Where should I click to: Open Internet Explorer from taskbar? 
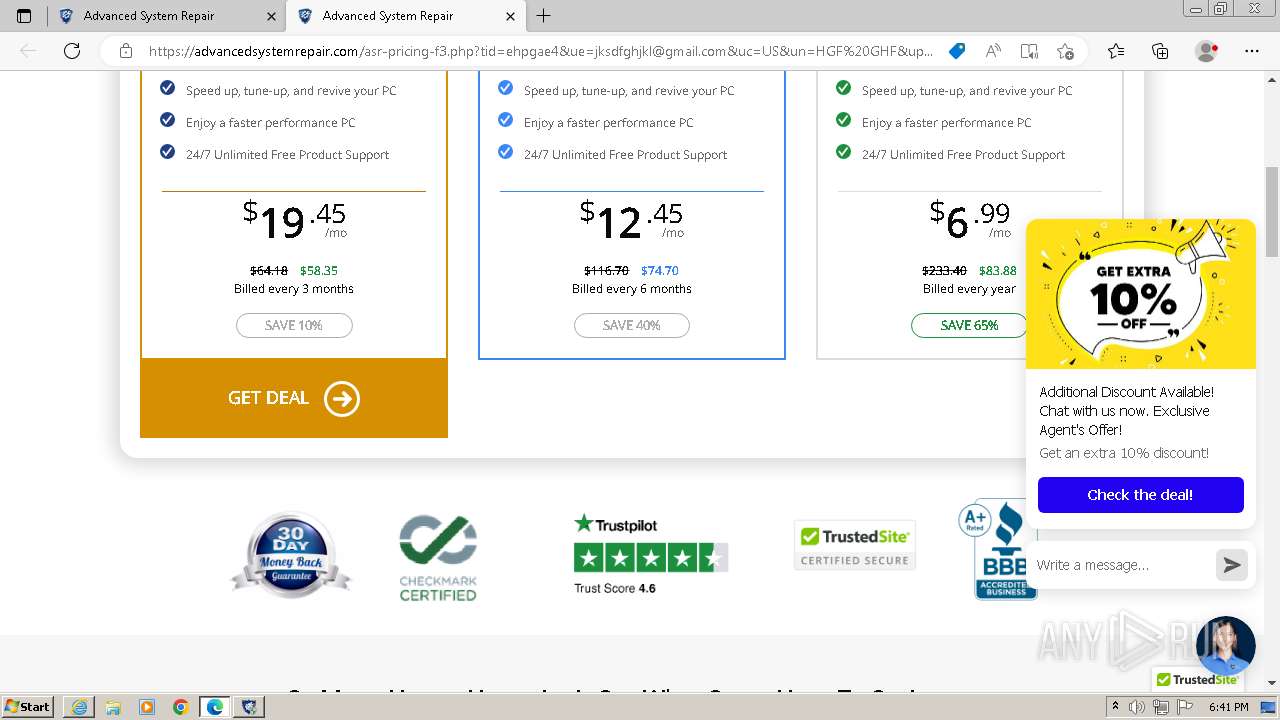pyautogui.click(x=79, y=707)
